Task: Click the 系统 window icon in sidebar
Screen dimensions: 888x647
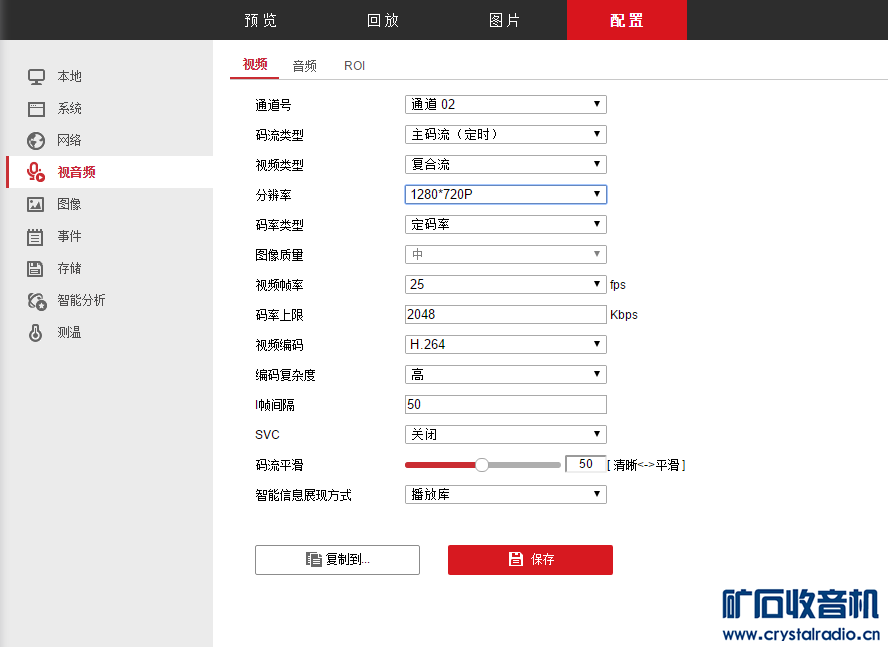Action: pos(36,109)
